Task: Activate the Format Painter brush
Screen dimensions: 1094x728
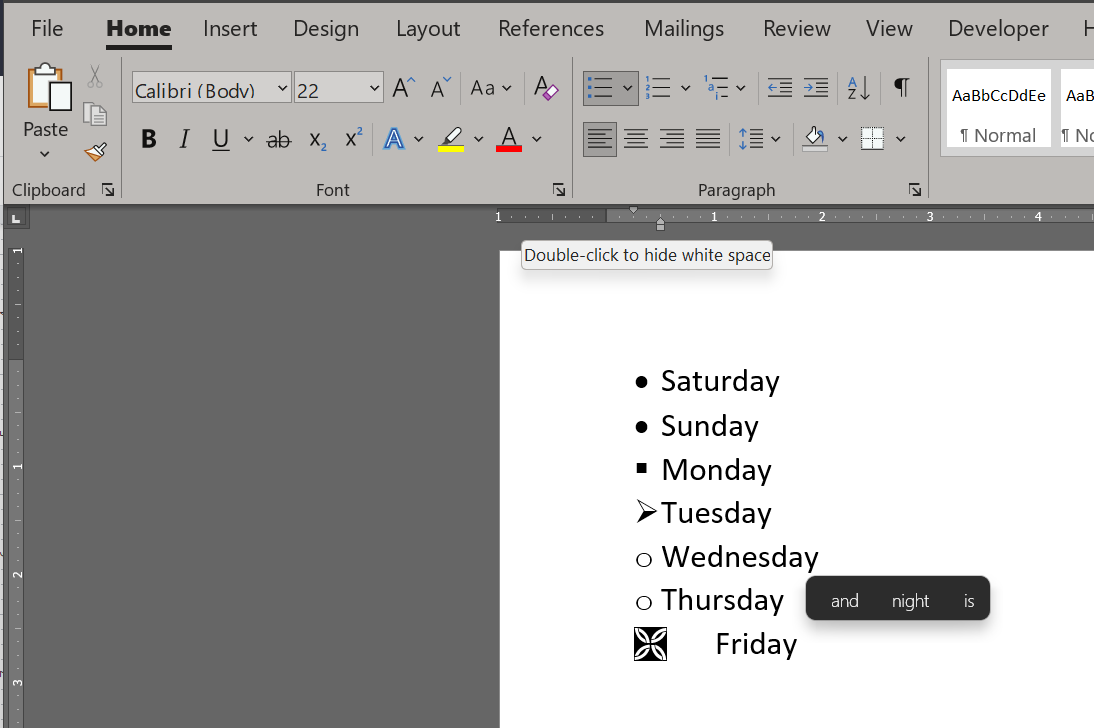Action: click(95, 151)
